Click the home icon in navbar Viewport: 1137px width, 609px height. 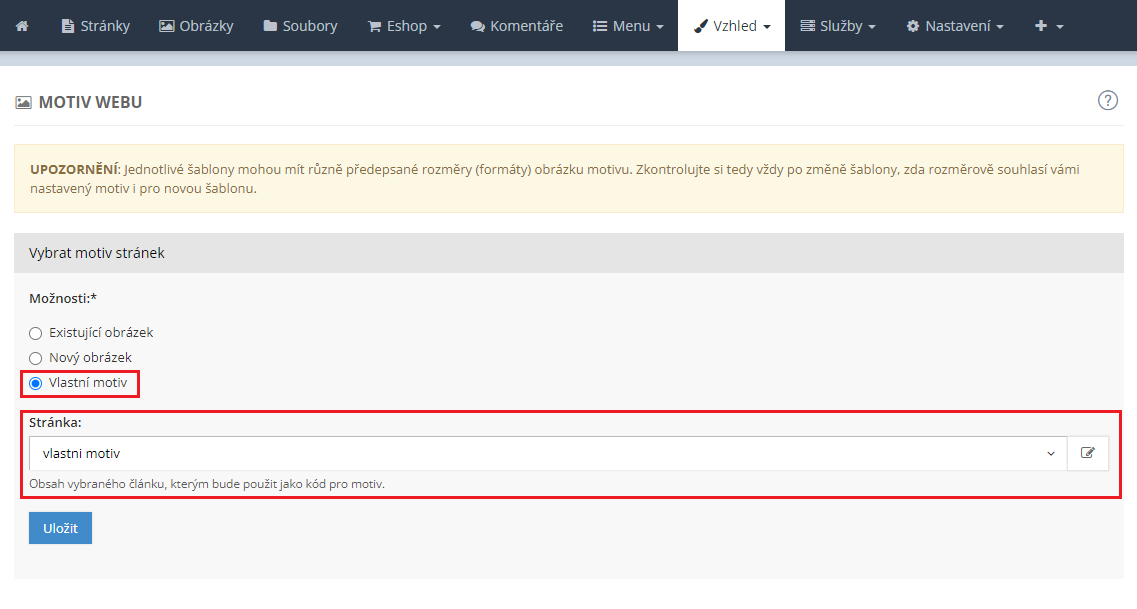pyautogui.click(x=22, y=26)
